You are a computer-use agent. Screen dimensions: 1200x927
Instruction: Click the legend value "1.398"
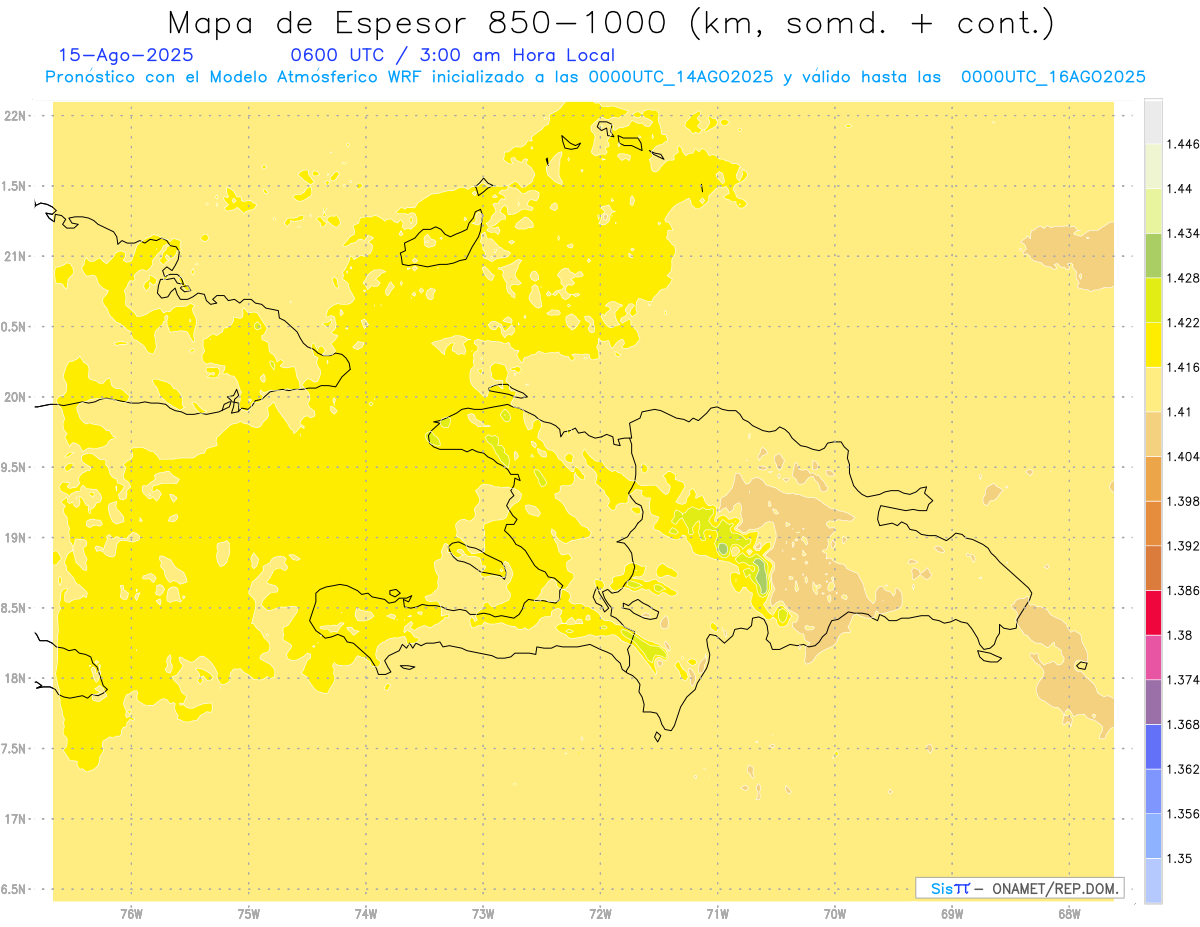coord(1183,501)
